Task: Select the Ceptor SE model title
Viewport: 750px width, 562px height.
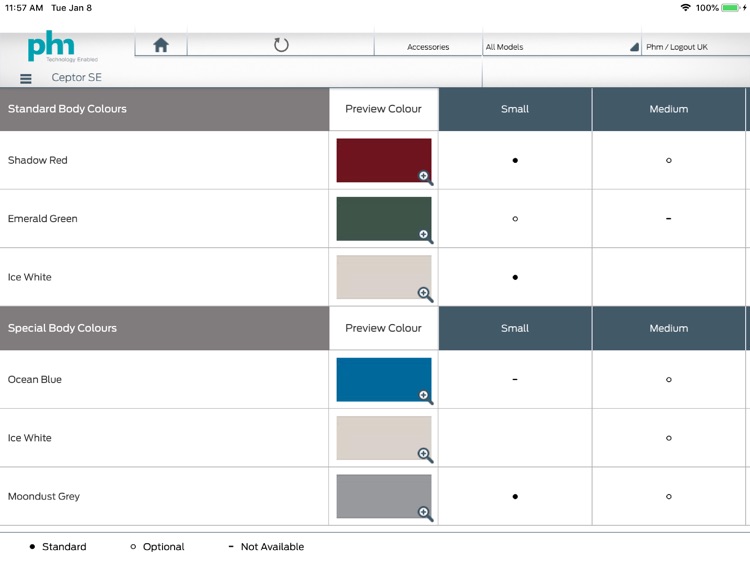Action: click(x=77, y=77)
